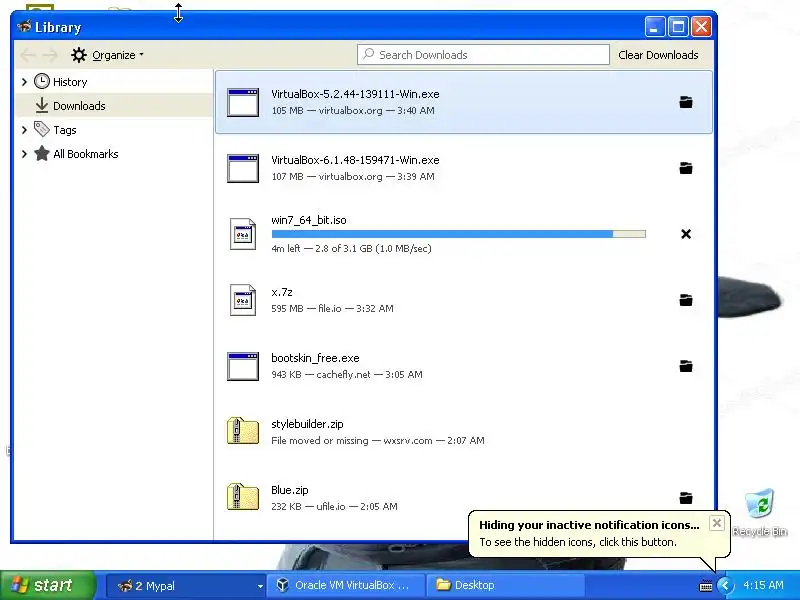Click the taskbar clock showing 4:15 AM
The image size is (800, 600).
[763, 585]
